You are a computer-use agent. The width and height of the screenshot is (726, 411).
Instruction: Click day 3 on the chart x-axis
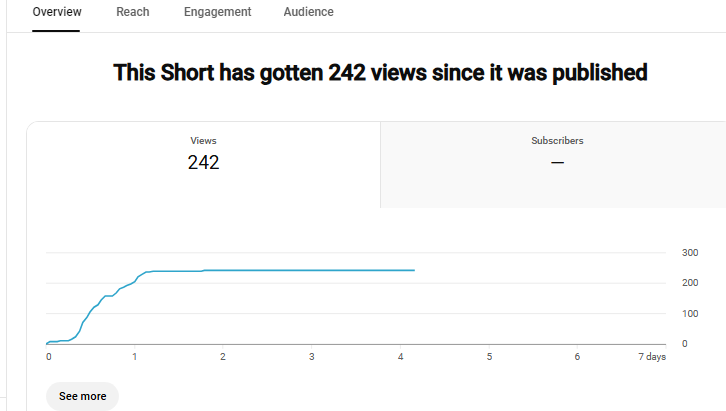point(312,357)
